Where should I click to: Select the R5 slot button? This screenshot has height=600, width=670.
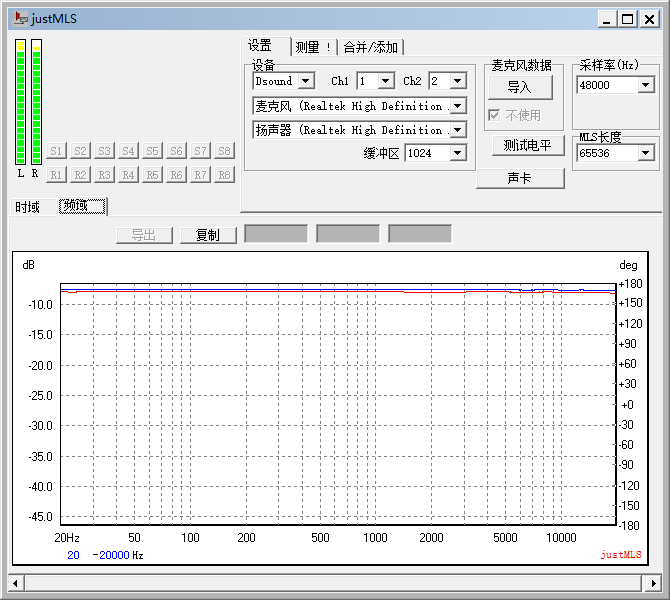click(x=152, y=175)
